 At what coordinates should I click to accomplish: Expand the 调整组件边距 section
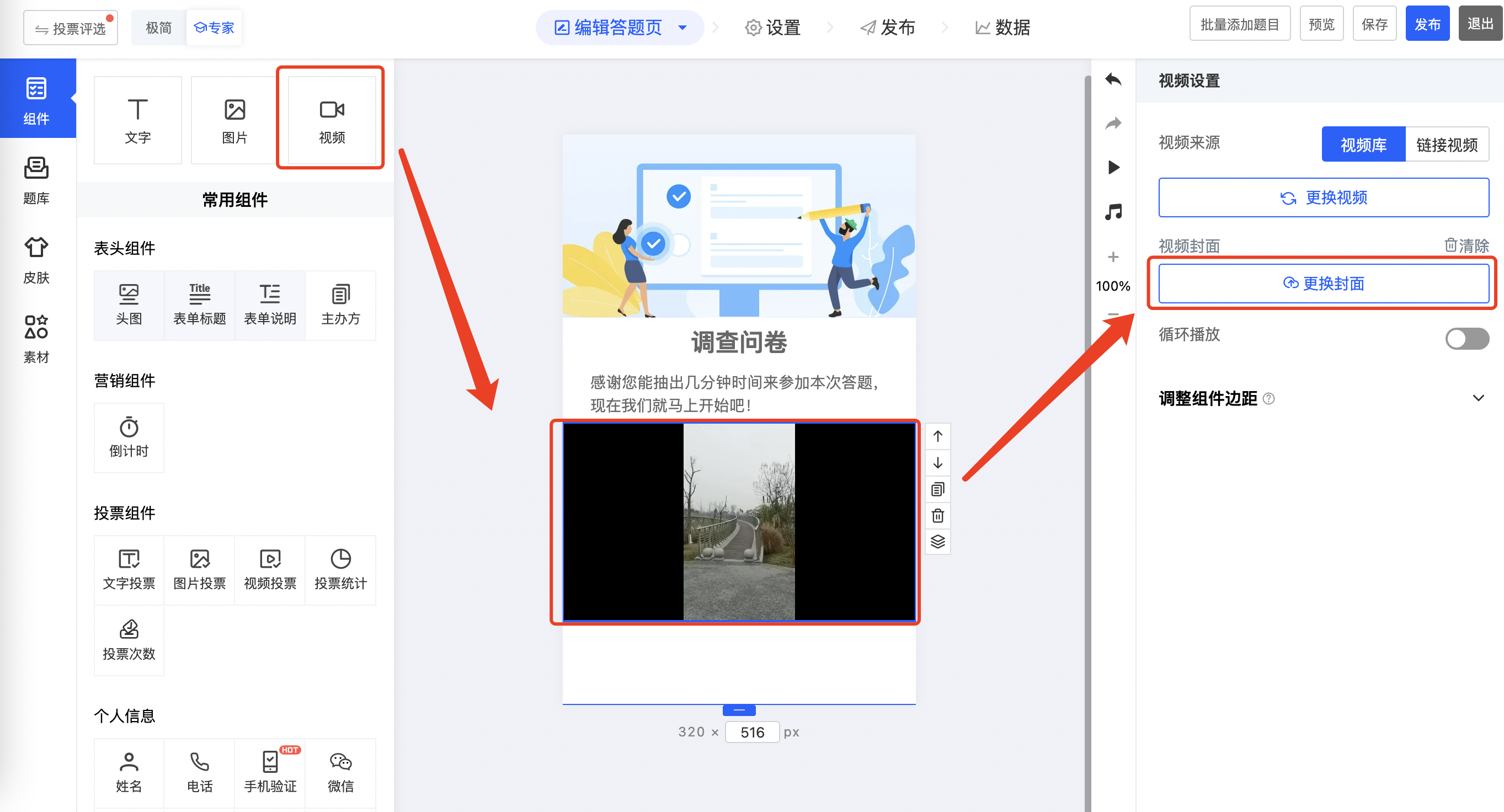[x=1478, y=398]
